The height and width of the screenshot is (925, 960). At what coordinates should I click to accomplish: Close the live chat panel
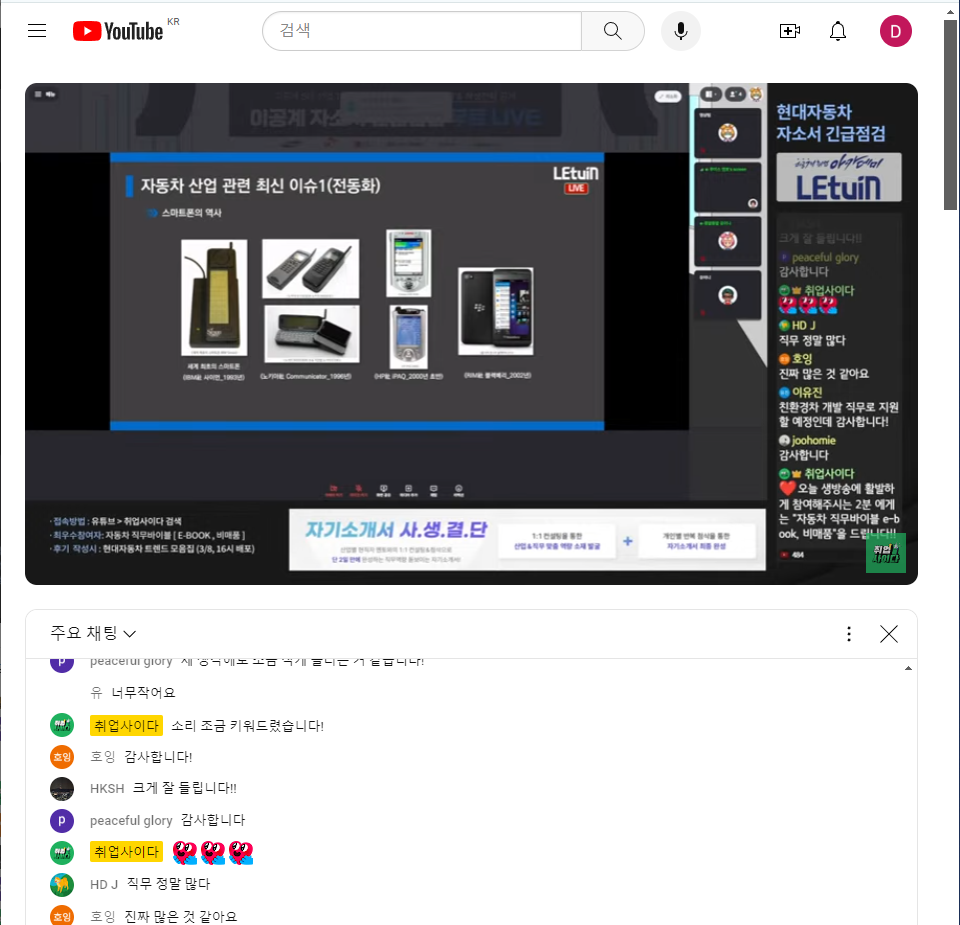(889, 634)
